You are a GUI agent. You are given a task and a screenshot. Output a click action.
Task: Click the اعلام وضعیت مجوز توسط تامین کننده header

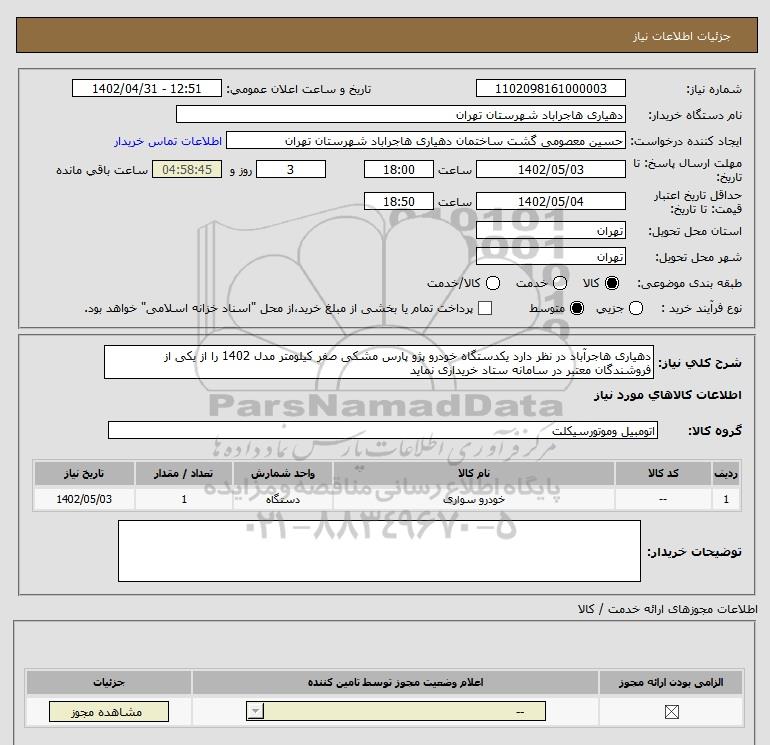click(x=395, y=683)
